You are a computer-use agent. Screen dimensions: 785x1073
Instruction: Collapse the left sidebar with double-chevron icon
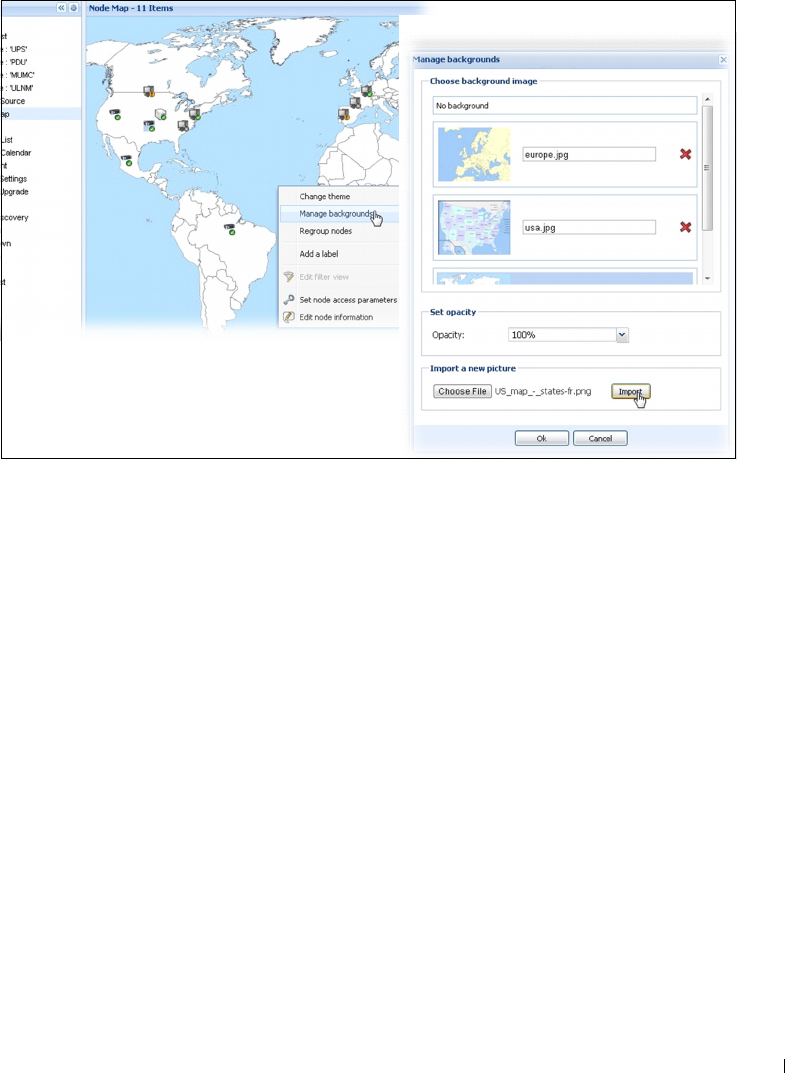(x=61, y=8)
